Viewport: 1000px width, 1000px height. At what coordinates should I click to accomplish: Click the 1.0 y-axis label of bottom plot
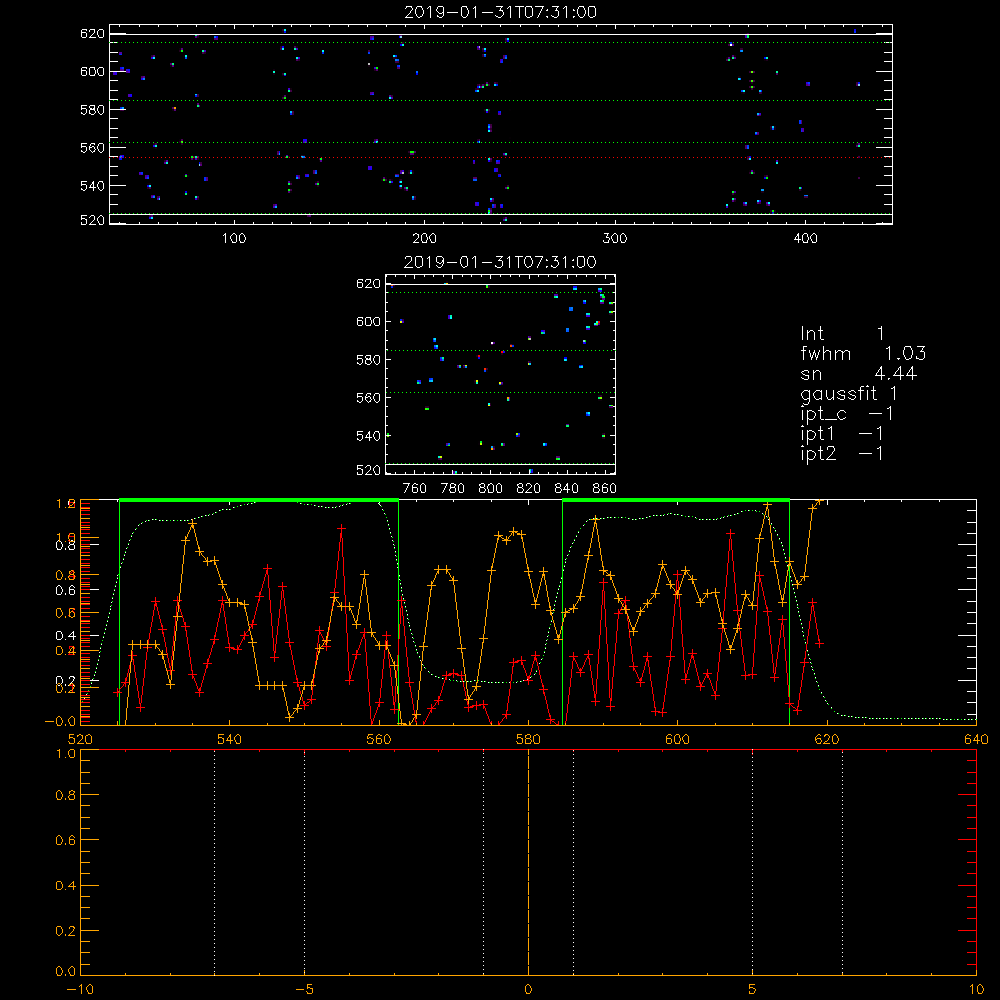pyautogui.click(x=66, y=754)
